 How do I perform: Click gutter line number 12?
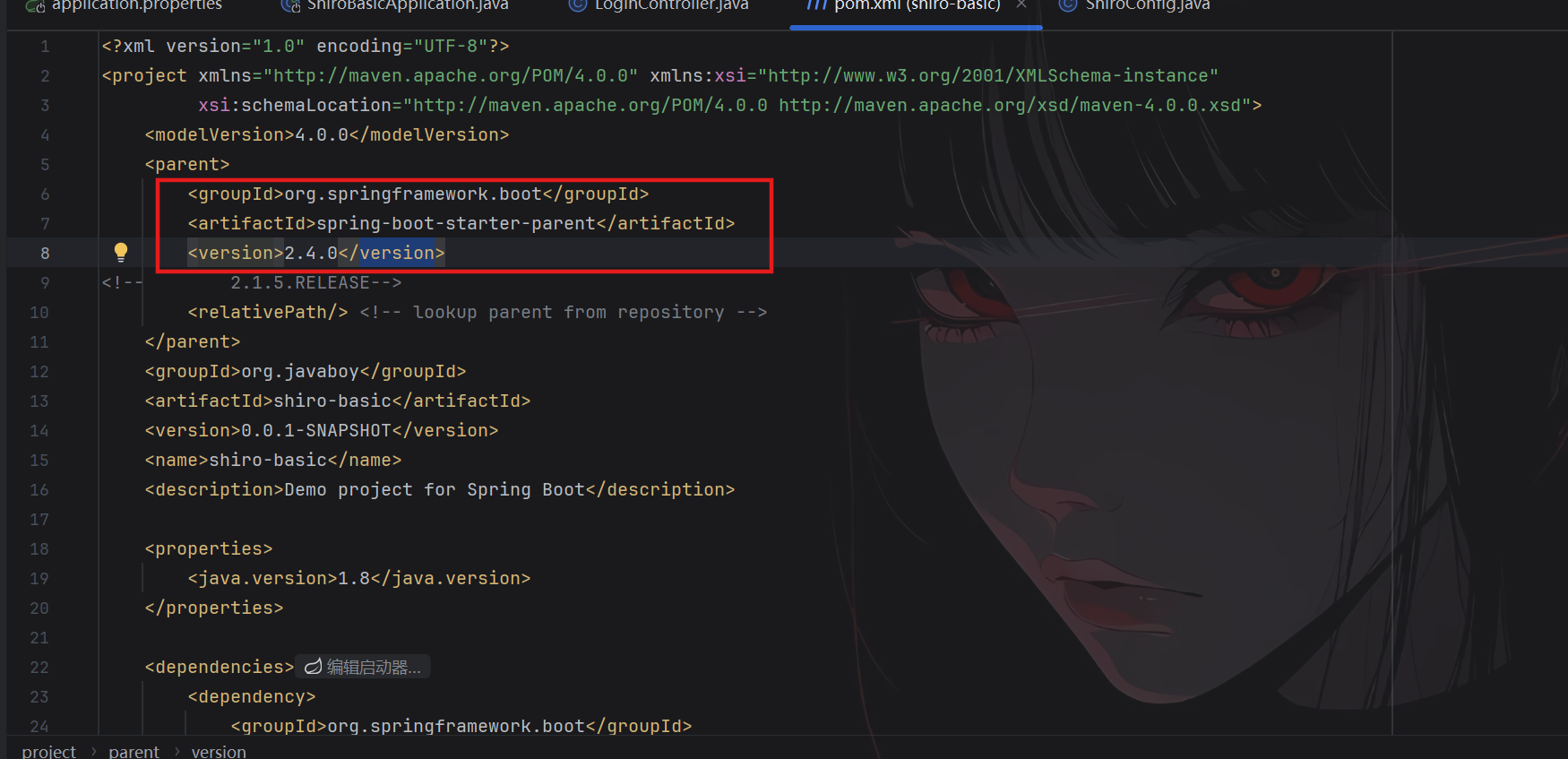(x=39, y=372)
